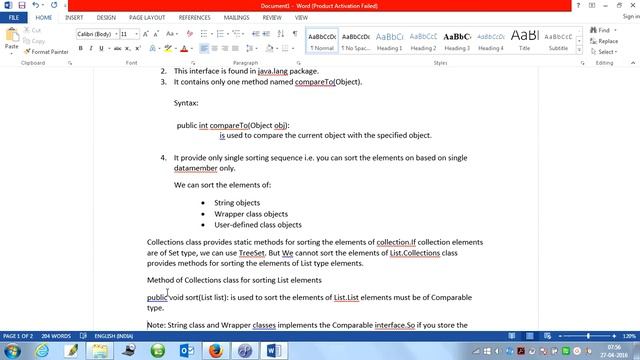Click ENGLISH (INDIA) language indicator
This screenshot has width=640, height=360.
coord(114,336)
